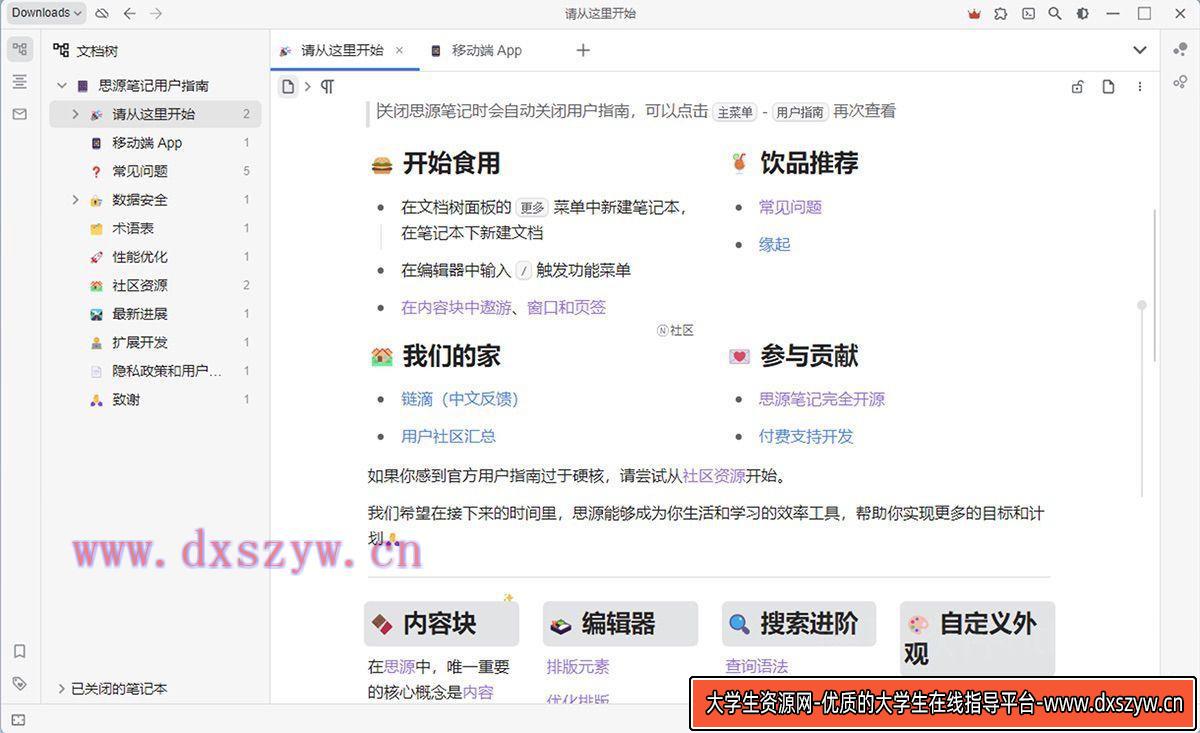Open the 思源笔记完全开源 link

[822, 399]
